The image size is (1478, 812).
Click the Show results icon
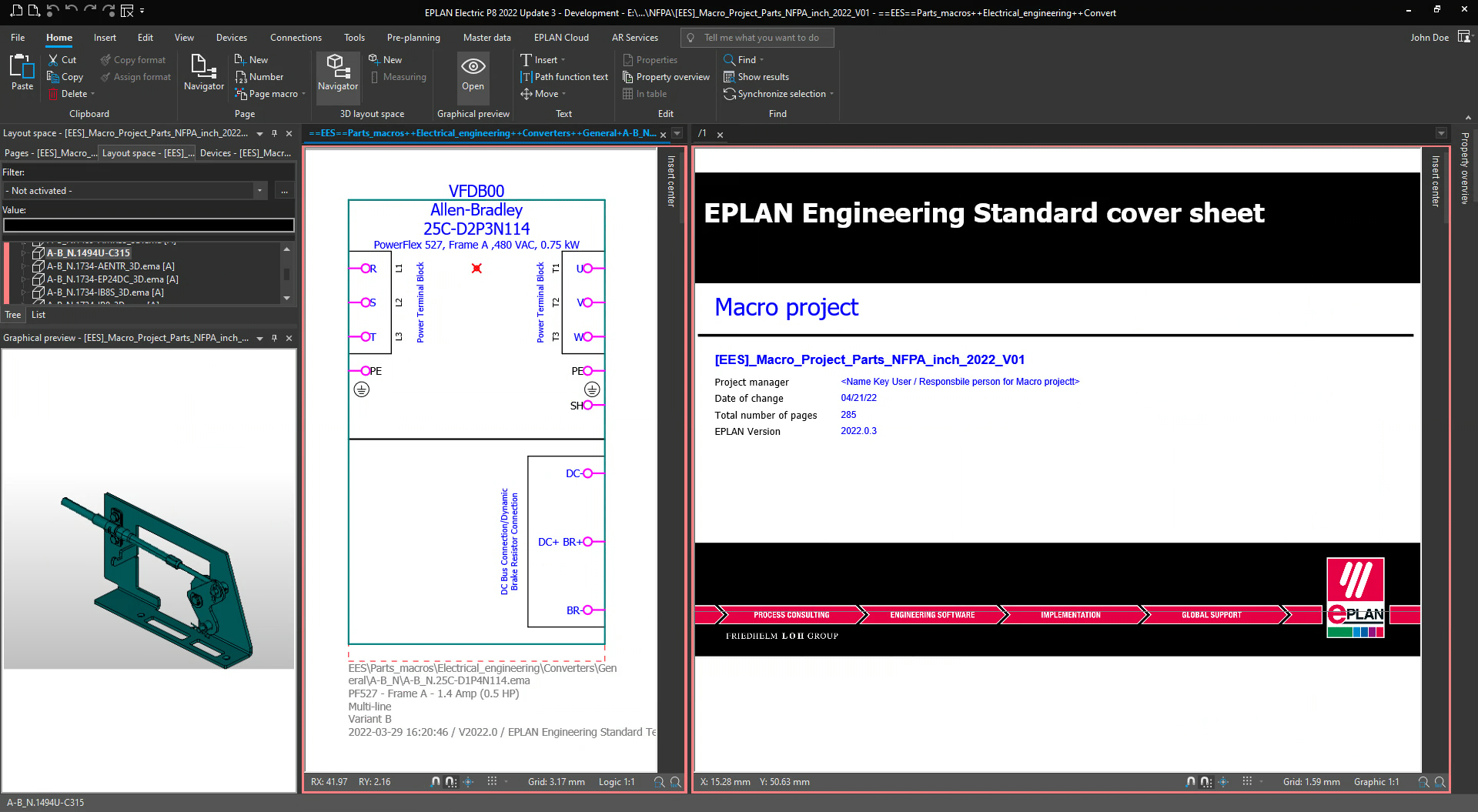tap(729, 77)
